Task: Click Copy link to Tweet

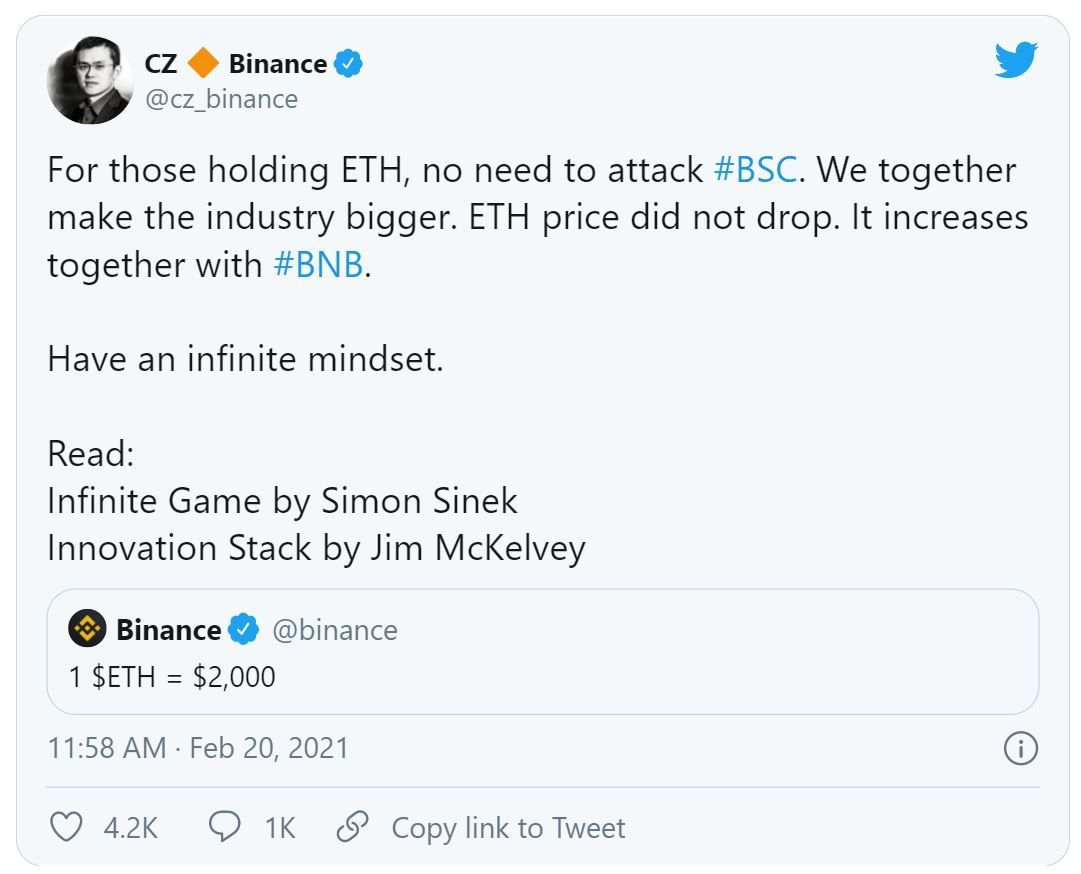Action: (508, 828)
